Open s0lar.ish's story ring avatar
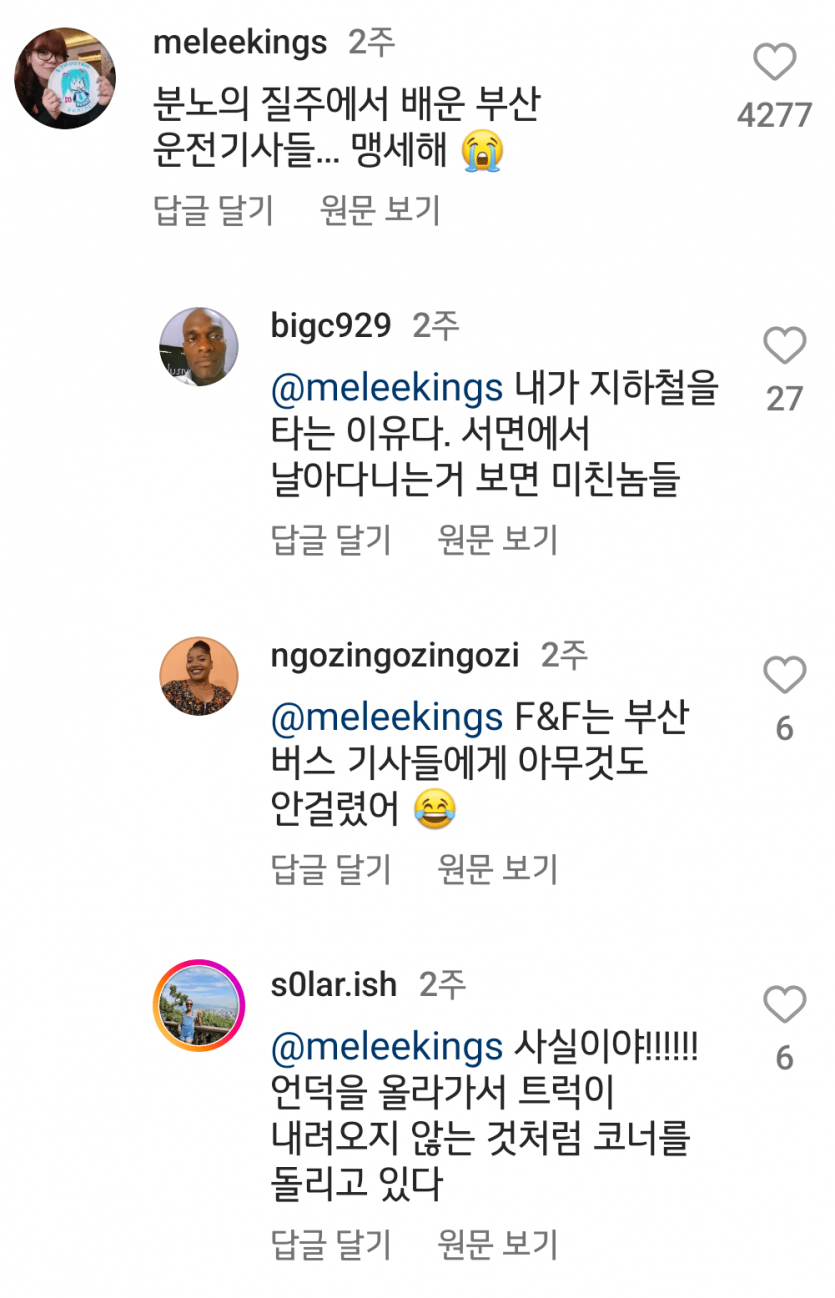The width and height of the screenshot is (835, 1298). tap(199, 1004)
